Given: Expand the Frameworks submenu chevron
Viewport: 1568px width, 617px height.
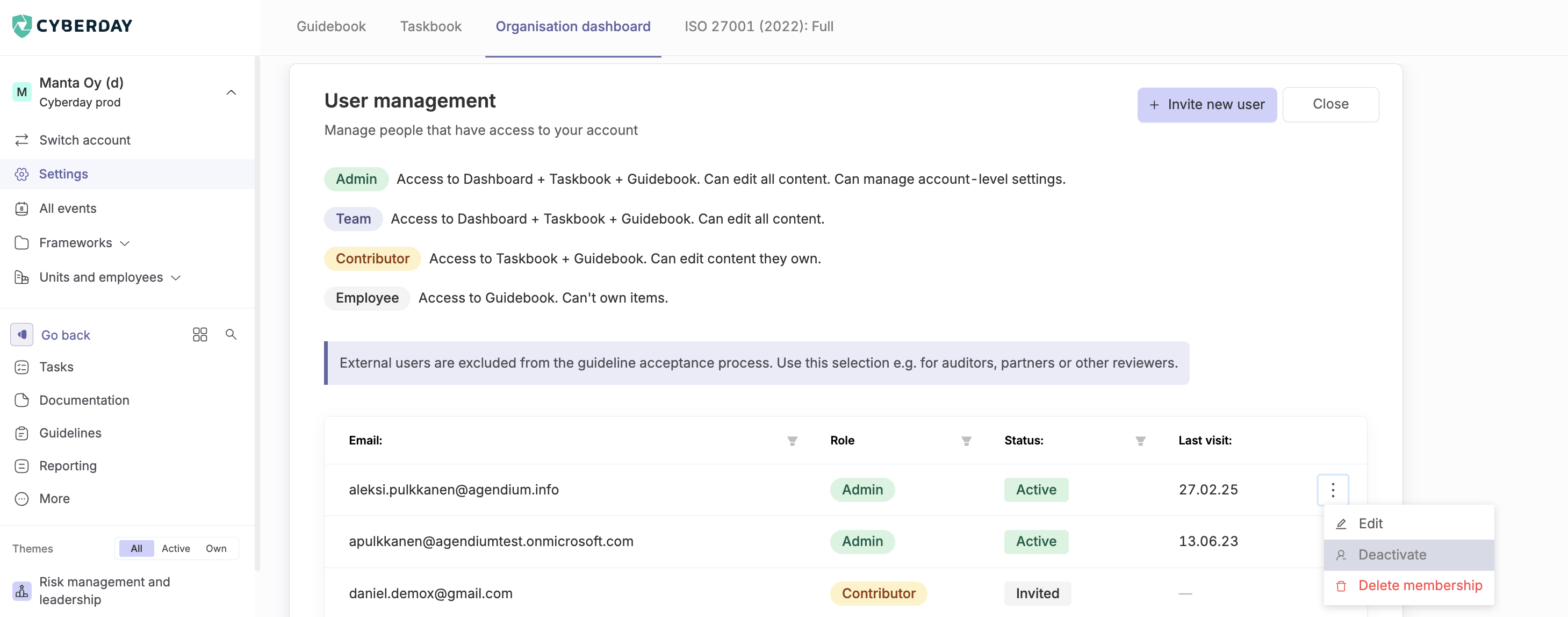Looking at the screenshot, I should click(125, 243).
